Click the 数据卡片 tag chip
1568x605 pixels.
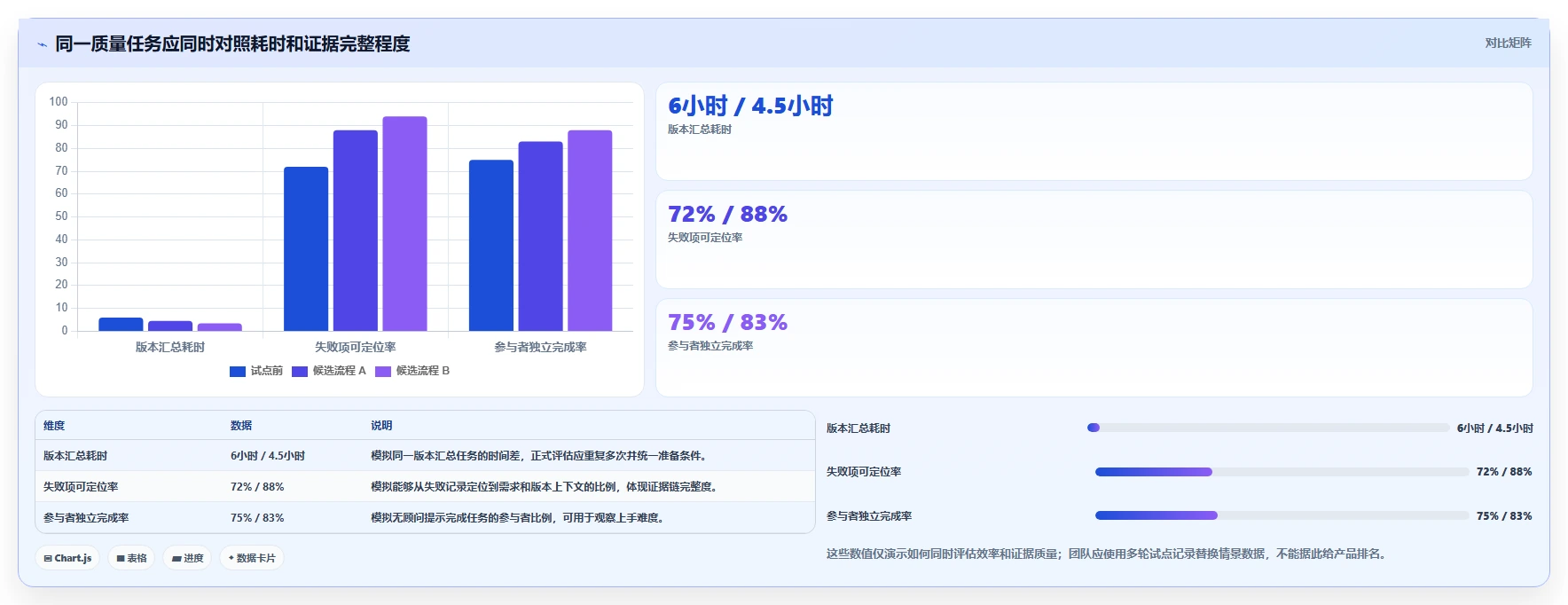click(252, 558)
